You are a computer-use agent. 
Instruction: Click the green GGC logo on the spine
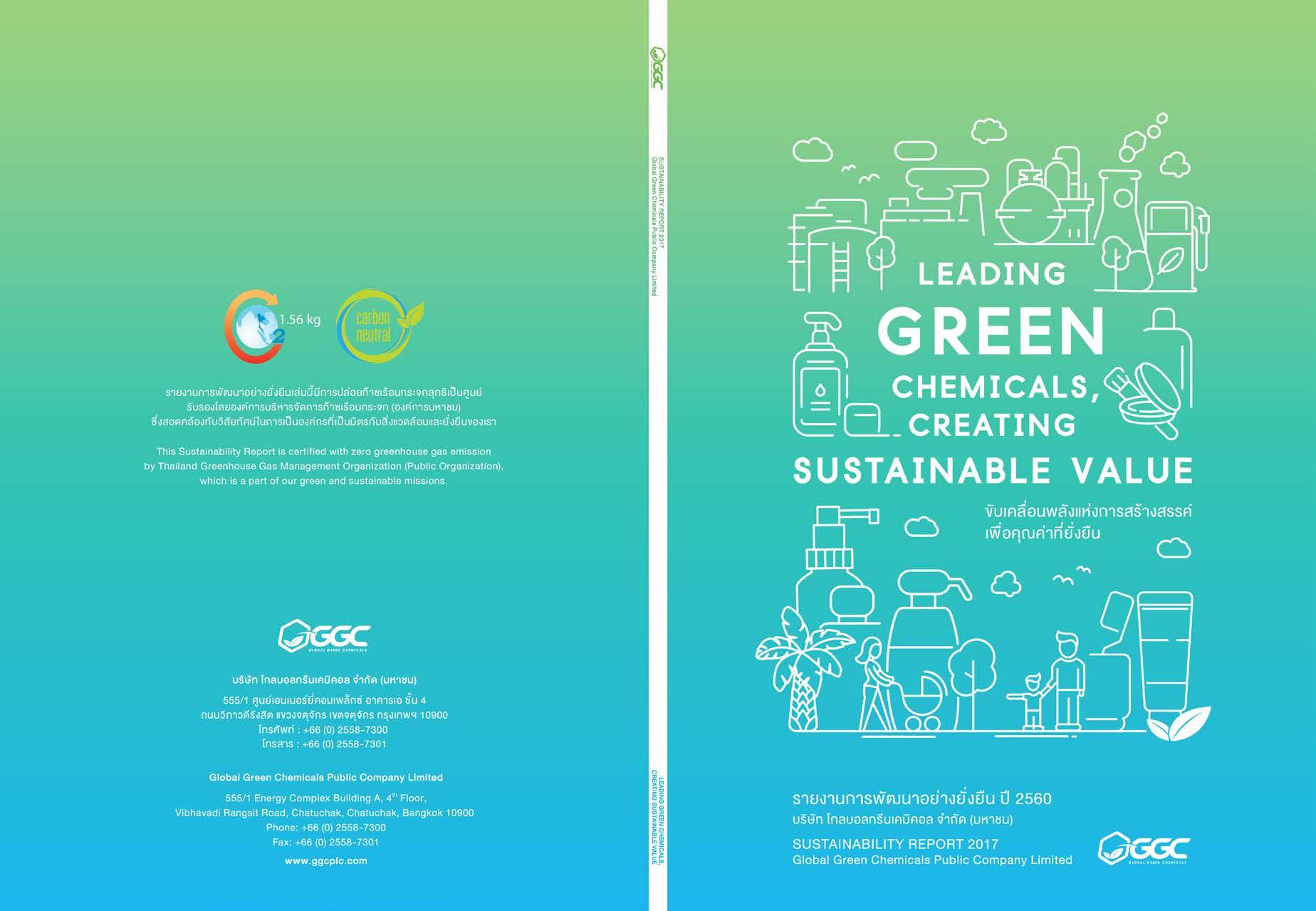(x=657, y=68)
